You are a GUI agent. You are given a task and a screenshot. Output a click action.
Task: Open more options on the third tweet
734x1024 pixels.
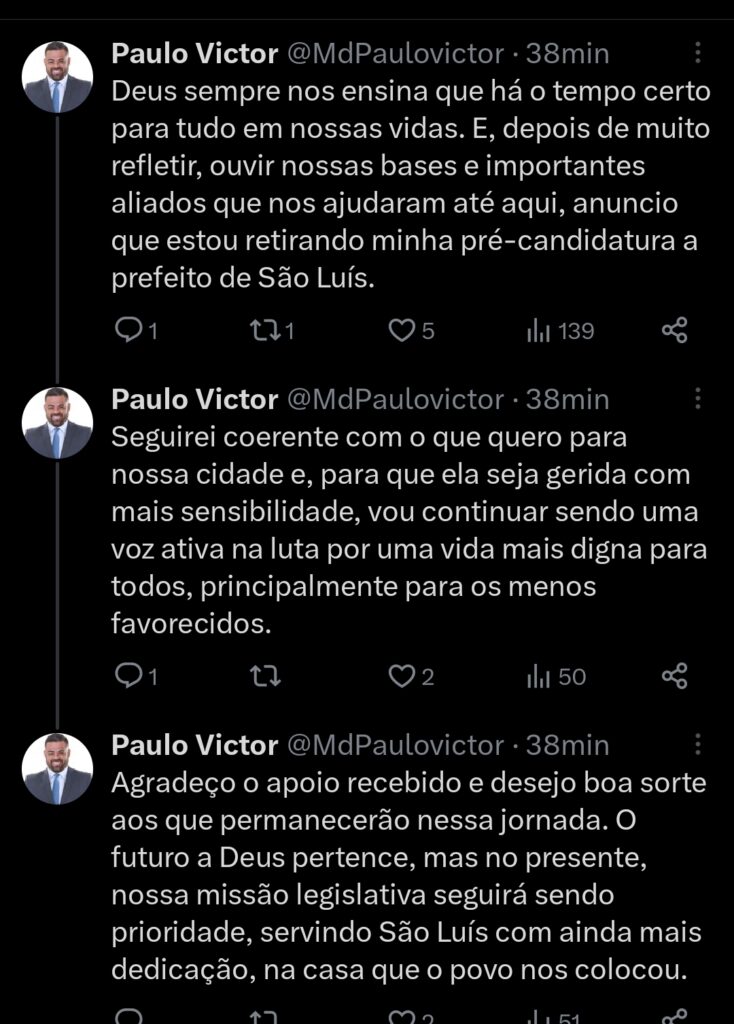698,745
